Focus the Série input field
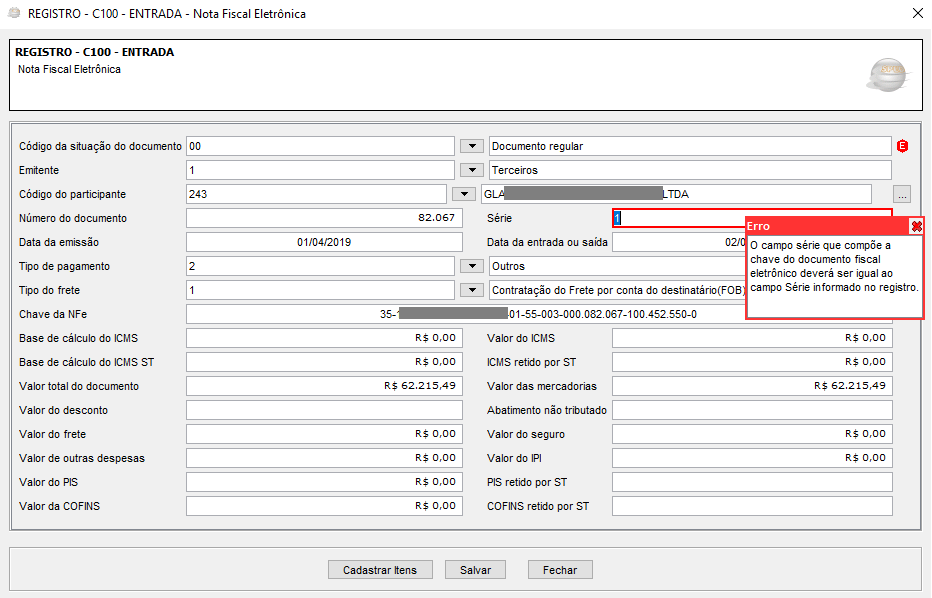Image resolution: width=932 pixels, height=598 pixels. [680, 218]
